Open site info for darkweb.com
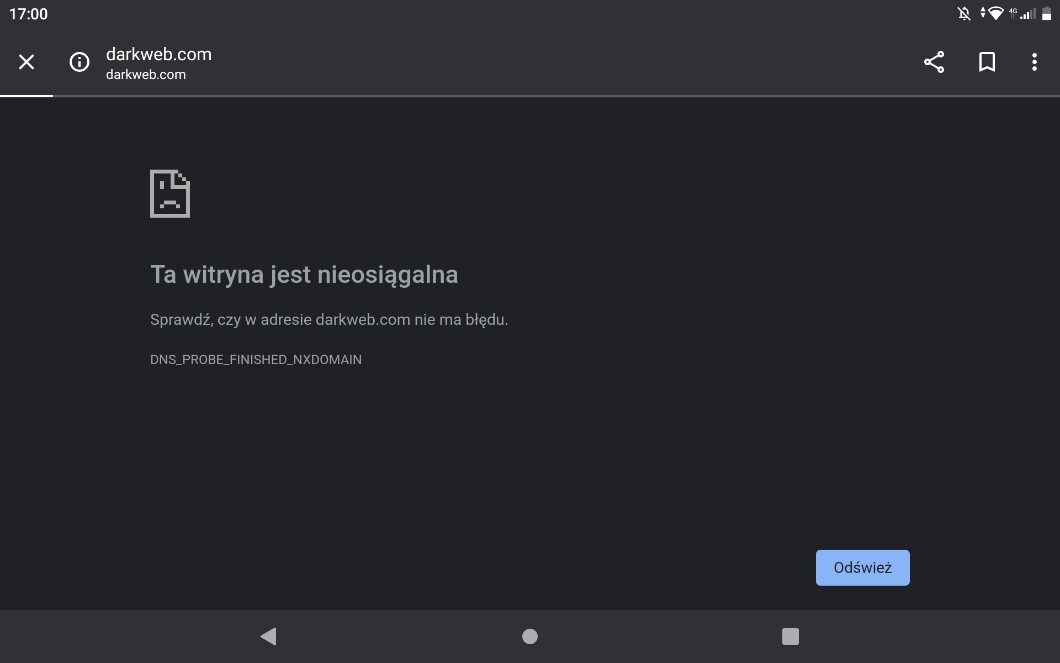 79,62
